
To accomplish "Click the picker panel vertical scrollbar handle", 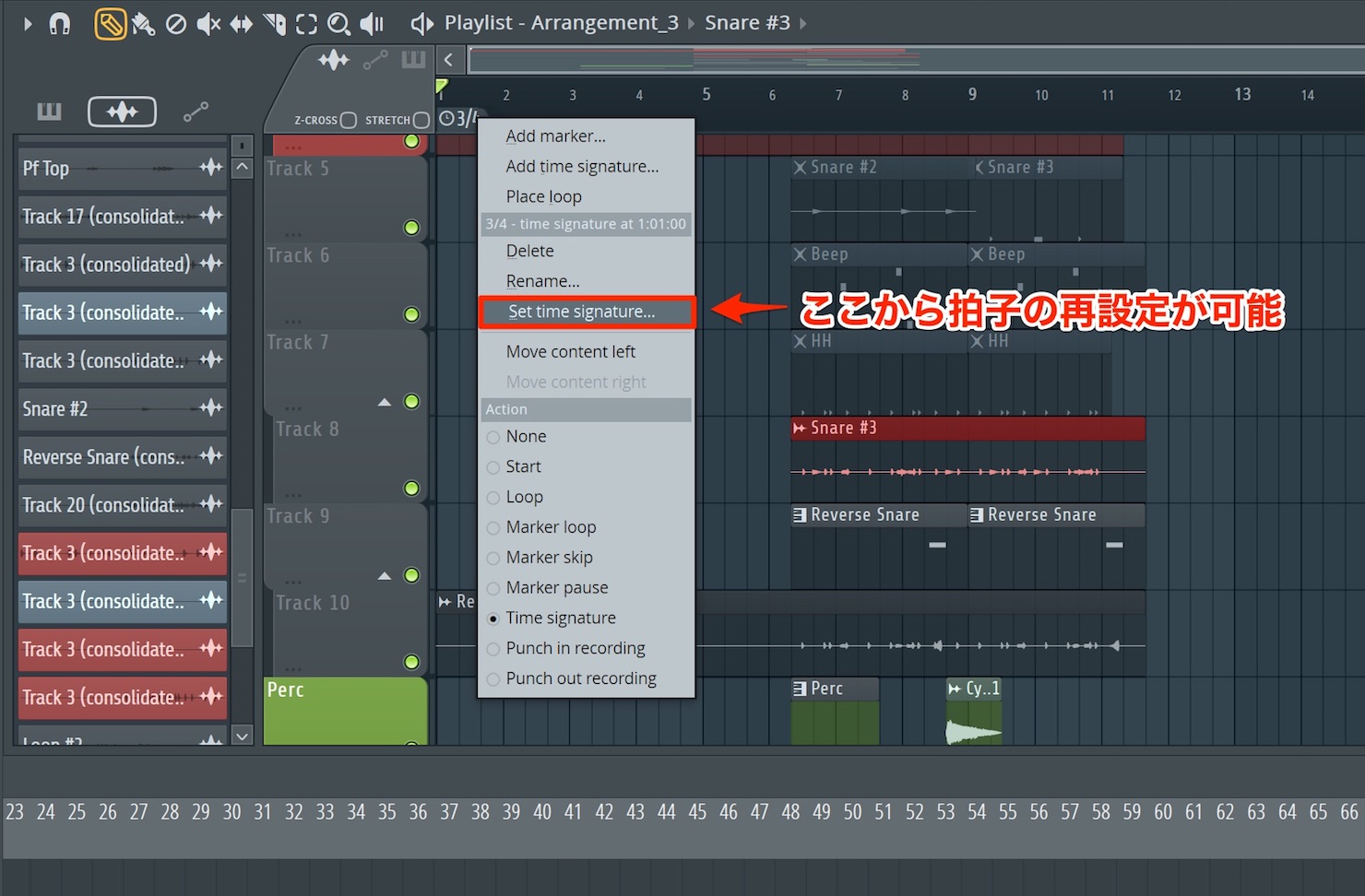I will 242,578.
